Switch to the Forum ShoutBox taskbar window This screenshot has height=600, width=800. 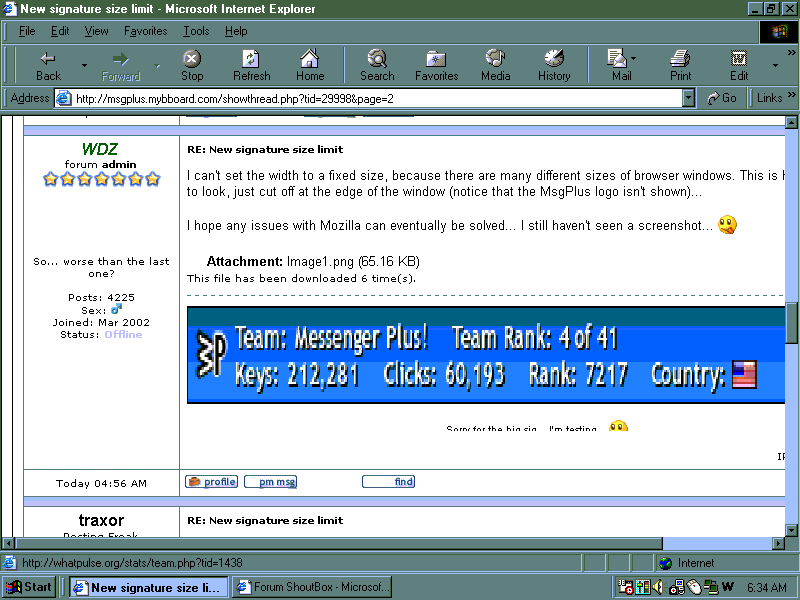tap(312, 587)
